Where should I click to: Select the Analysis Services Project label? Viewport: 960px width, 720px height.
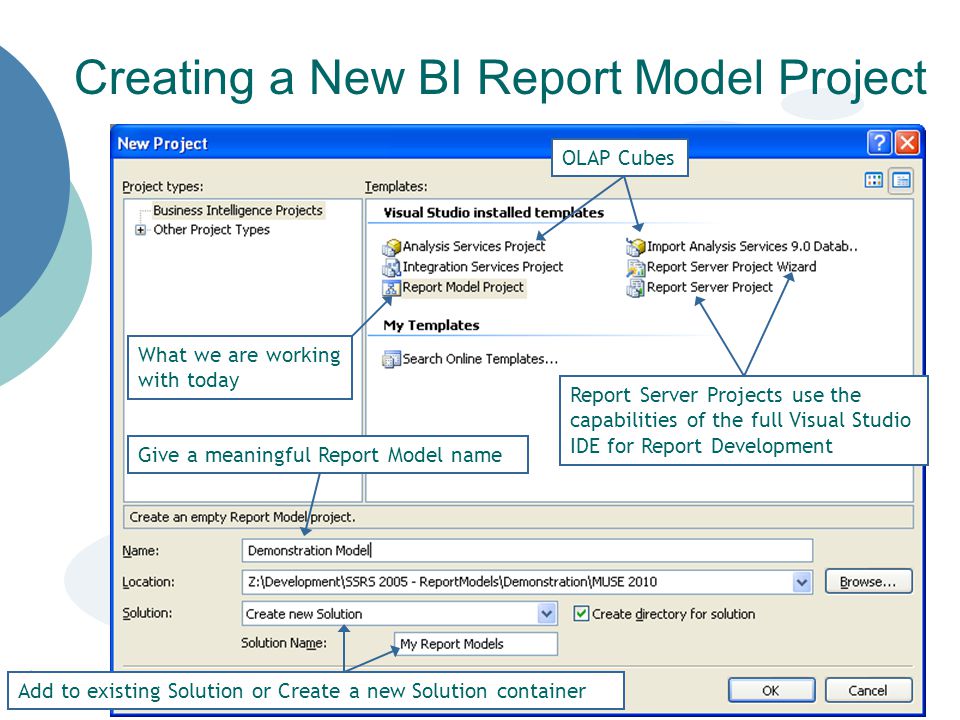(473, 247)
